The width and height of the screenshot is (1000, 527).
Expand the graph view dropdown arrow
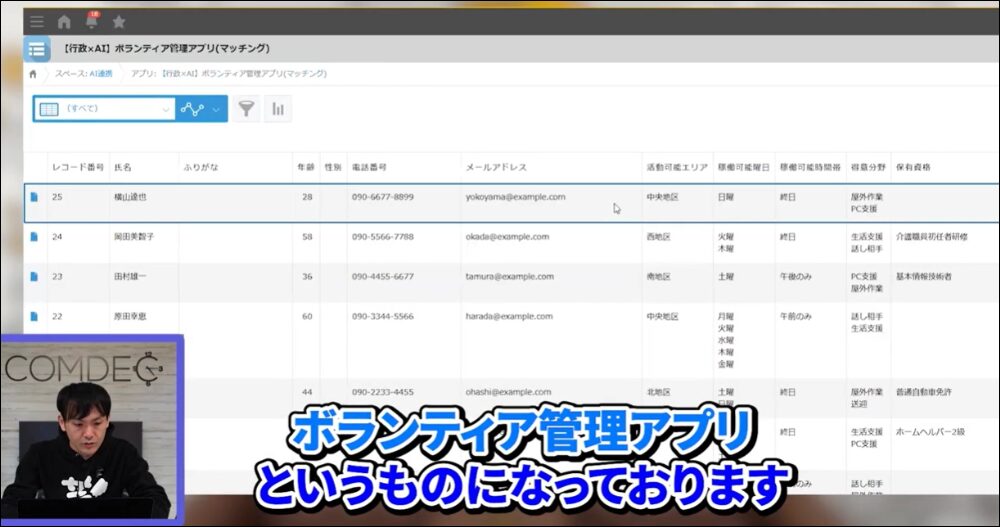(216, 109)
